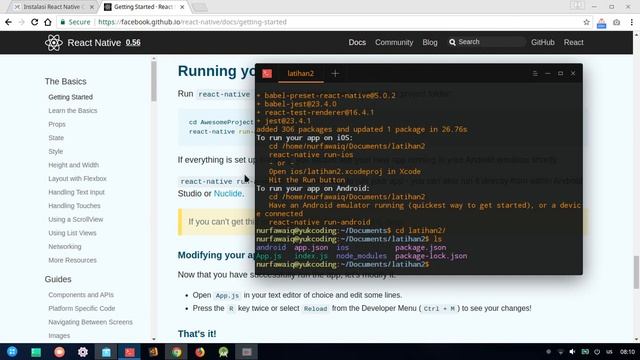Select the latihan2 terminal tab
The width and height of the screenshot is (640, 360).
(x=301, y=73)
